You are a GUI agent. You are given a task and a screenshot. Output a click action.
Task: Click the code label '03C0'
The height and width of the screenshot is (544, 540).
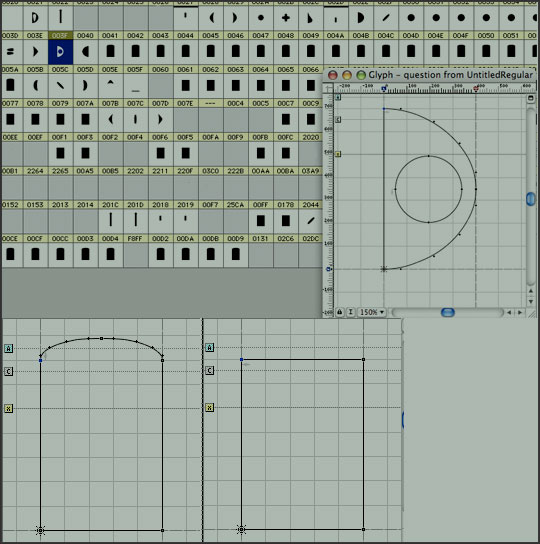coord(210,171)
